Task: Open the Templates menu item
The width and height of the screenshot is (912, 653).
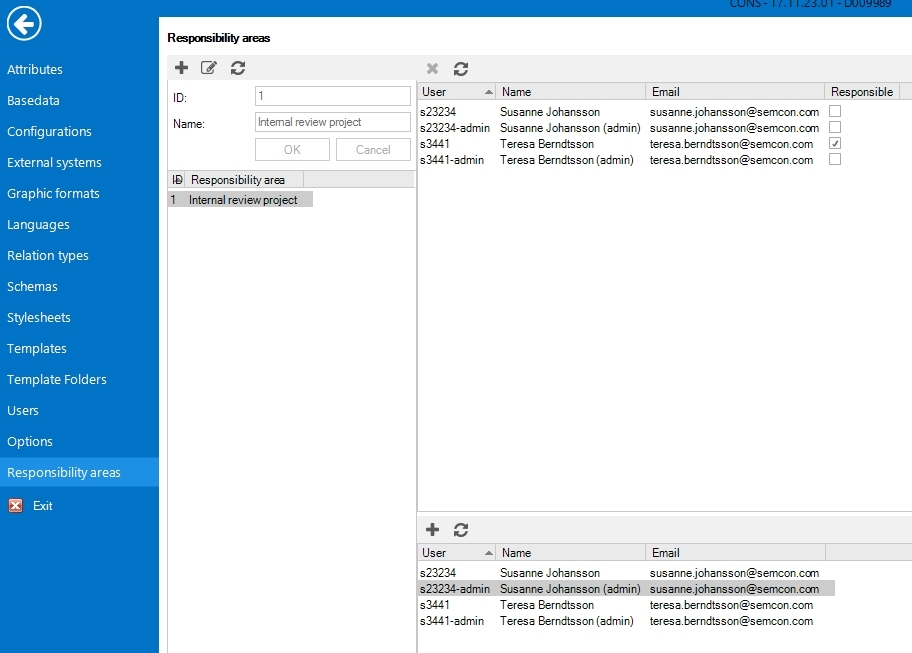Action: [37, 349]
